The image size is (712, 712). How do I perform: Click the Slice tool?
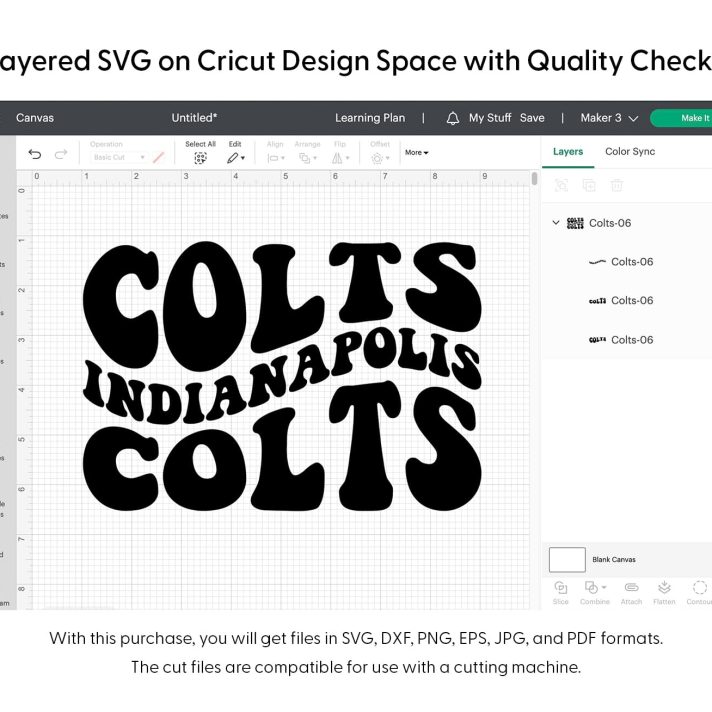click(x=560, y=592)
